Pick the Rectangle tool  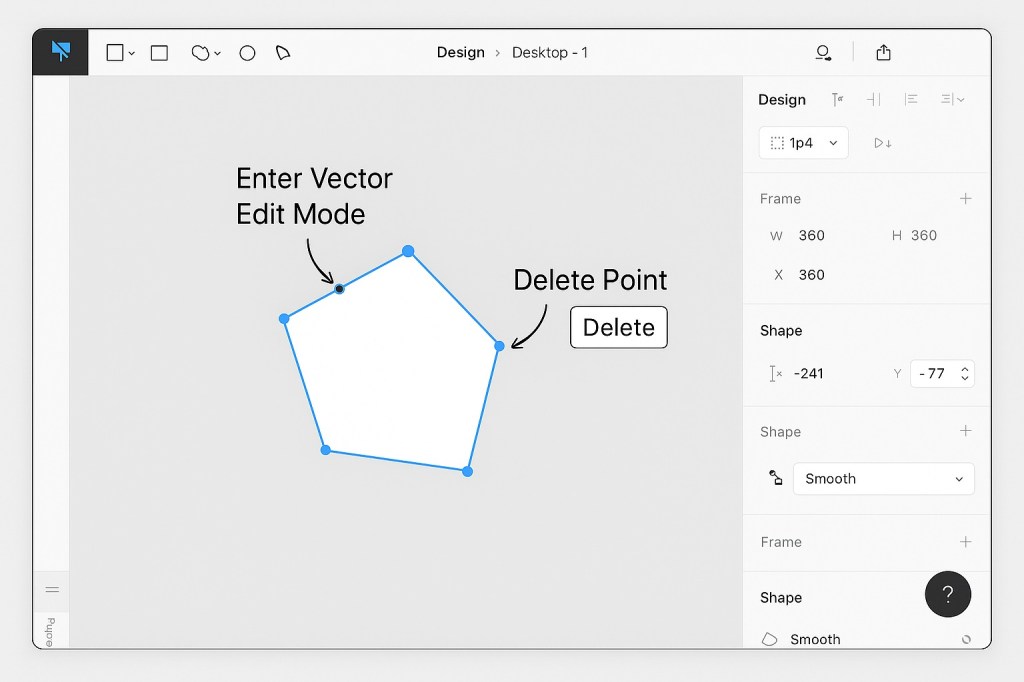point(158,52)
